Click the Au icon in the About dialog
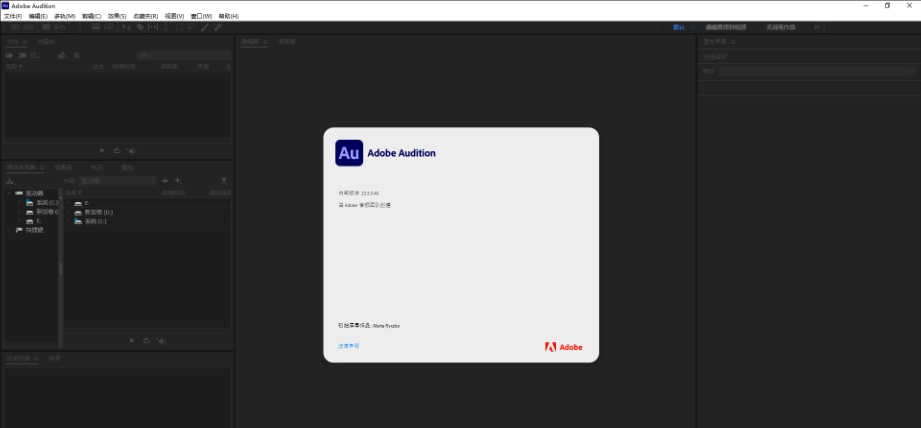The image size is (921, 428). 349,153
